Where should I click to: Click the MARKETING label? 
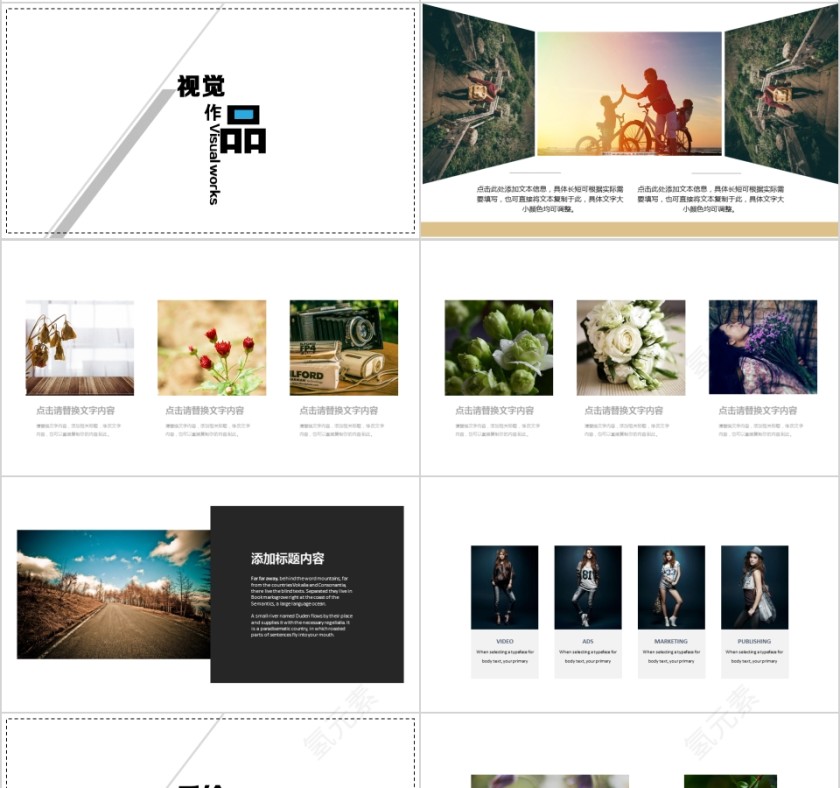(x=671, y=641)
